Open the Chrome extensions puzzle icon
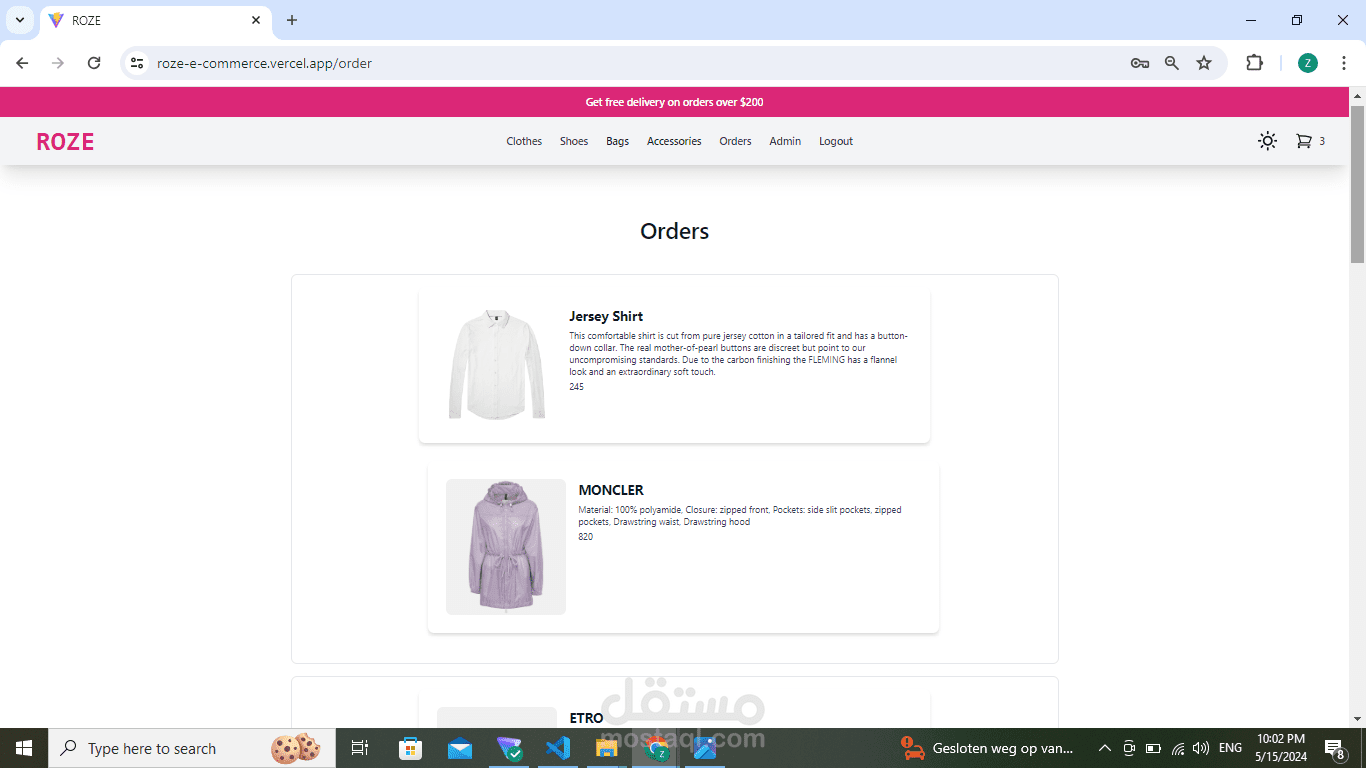This screenshot has width=1366, height=768. pyautogui.click(x=1254, y=63)
